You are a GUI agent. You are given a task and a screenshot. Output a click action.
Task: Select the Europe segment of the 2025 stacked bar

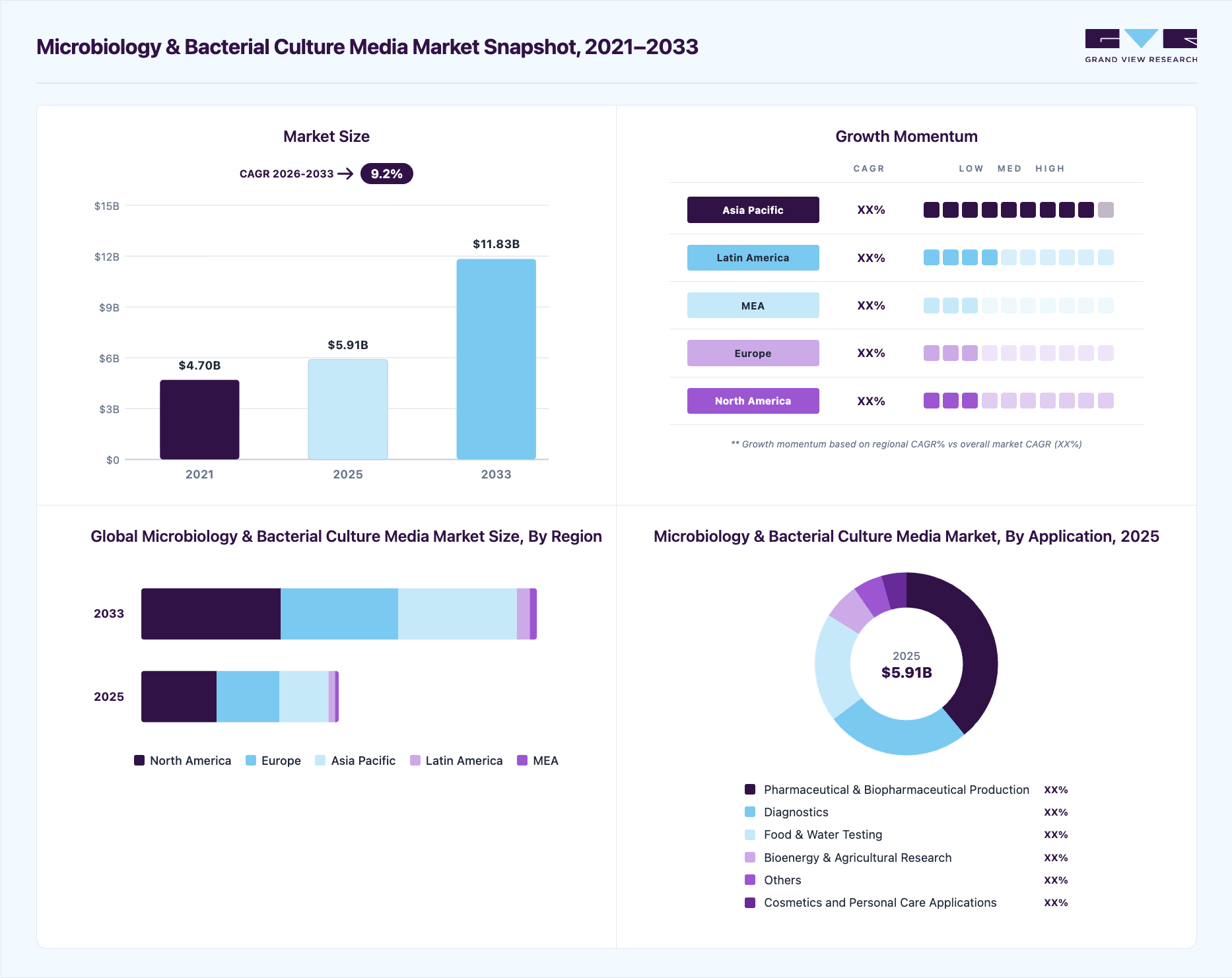click(248, 696)
